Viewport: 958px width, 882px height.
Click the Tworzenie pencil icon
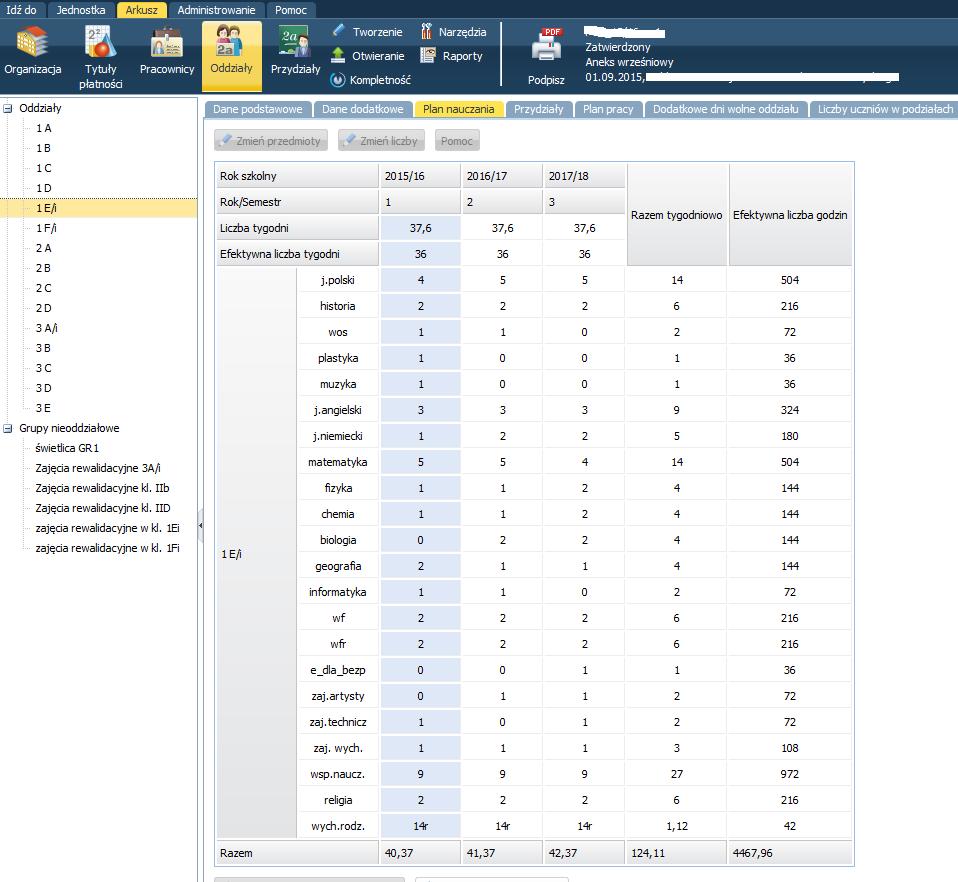(338, 31)
